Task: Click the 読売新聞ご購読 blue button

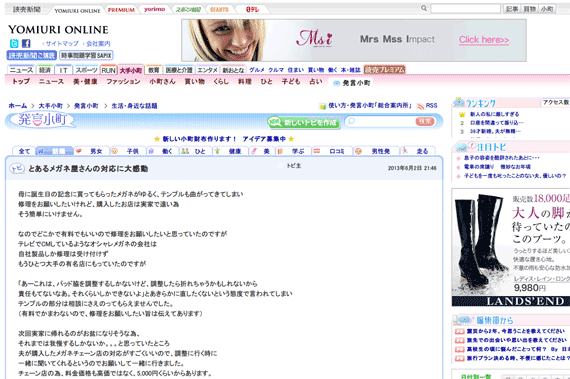Action: [x=32, y=55]
